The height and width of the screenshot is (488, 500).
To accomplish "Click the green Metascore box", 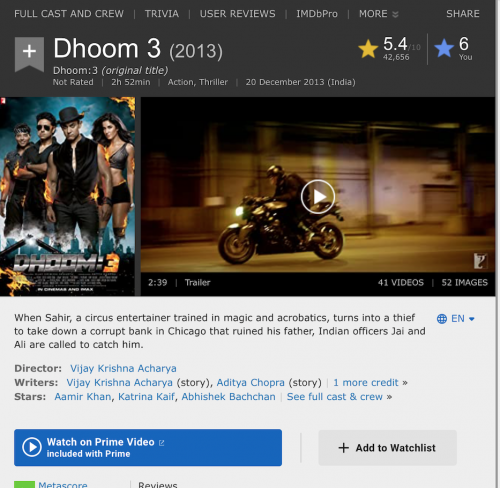I will tap(24, 484).
